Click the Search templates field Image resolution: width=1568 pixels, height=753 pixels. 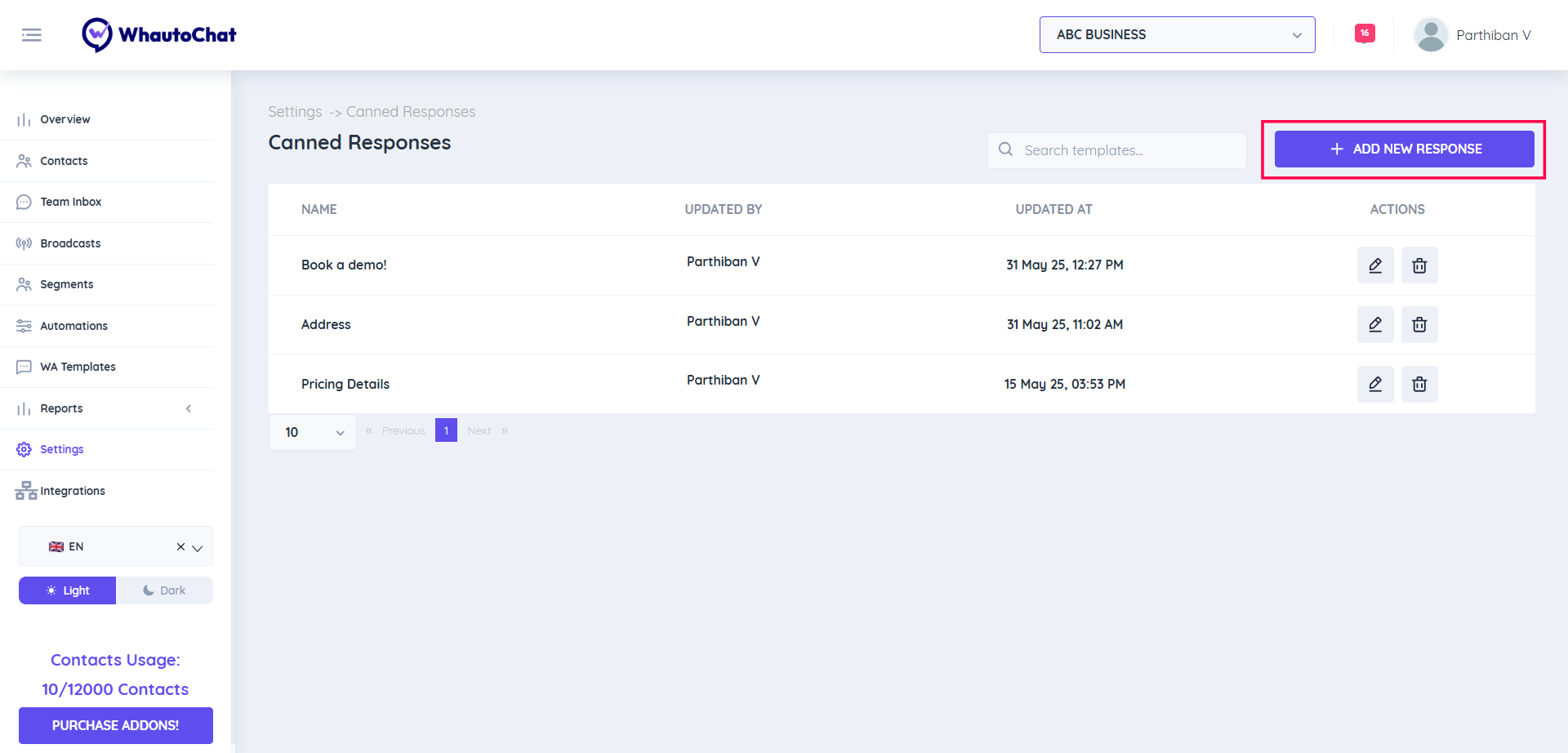[x=1127, y=150]
